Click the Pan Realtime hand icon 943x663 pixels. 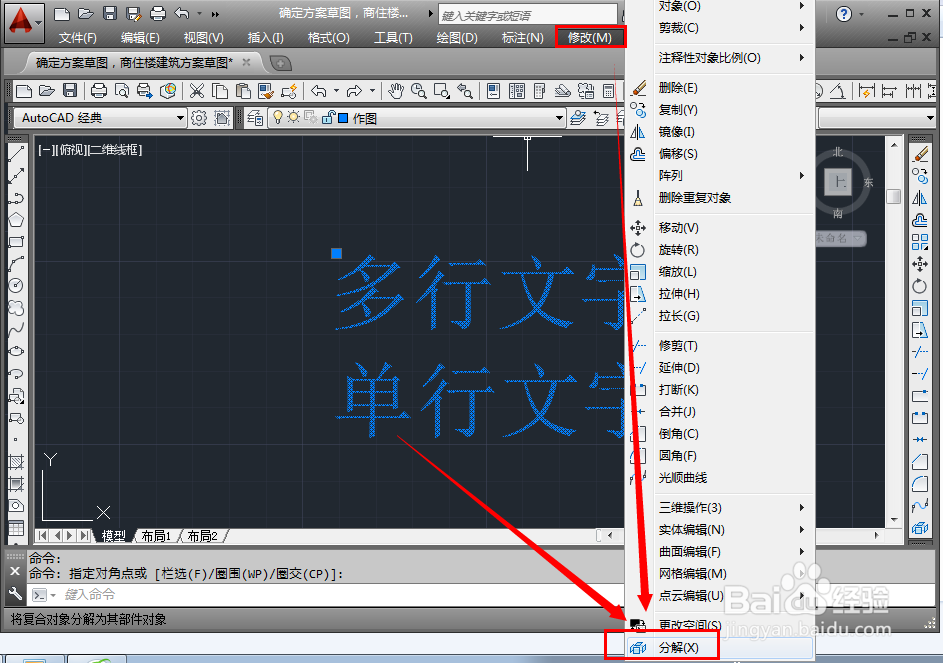397,92
